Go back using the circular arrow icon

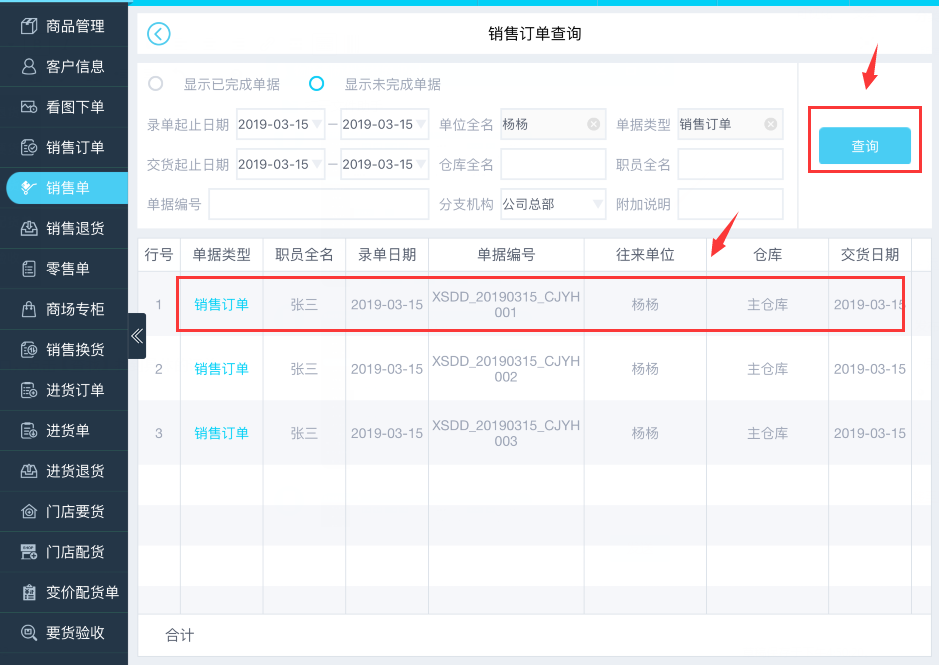pos(159,34)
